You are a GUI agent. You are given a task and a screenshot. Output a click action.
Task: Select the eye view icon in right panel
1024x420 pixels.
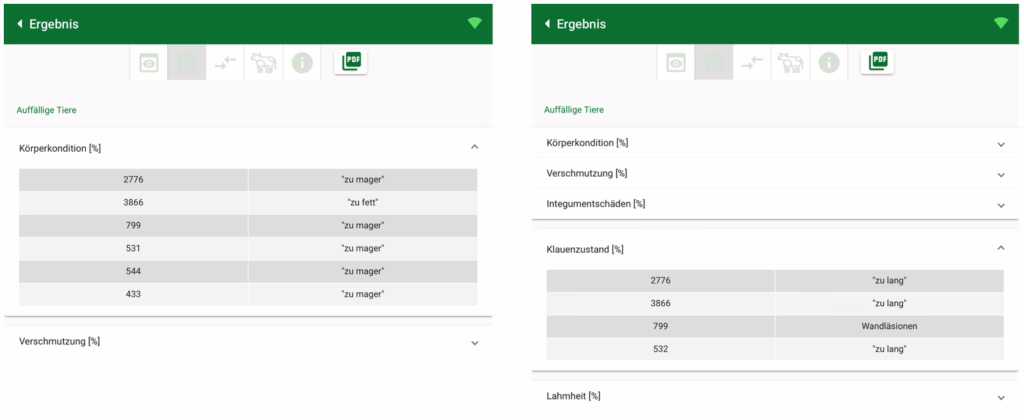pyautogui.click(x=676, y=63)
